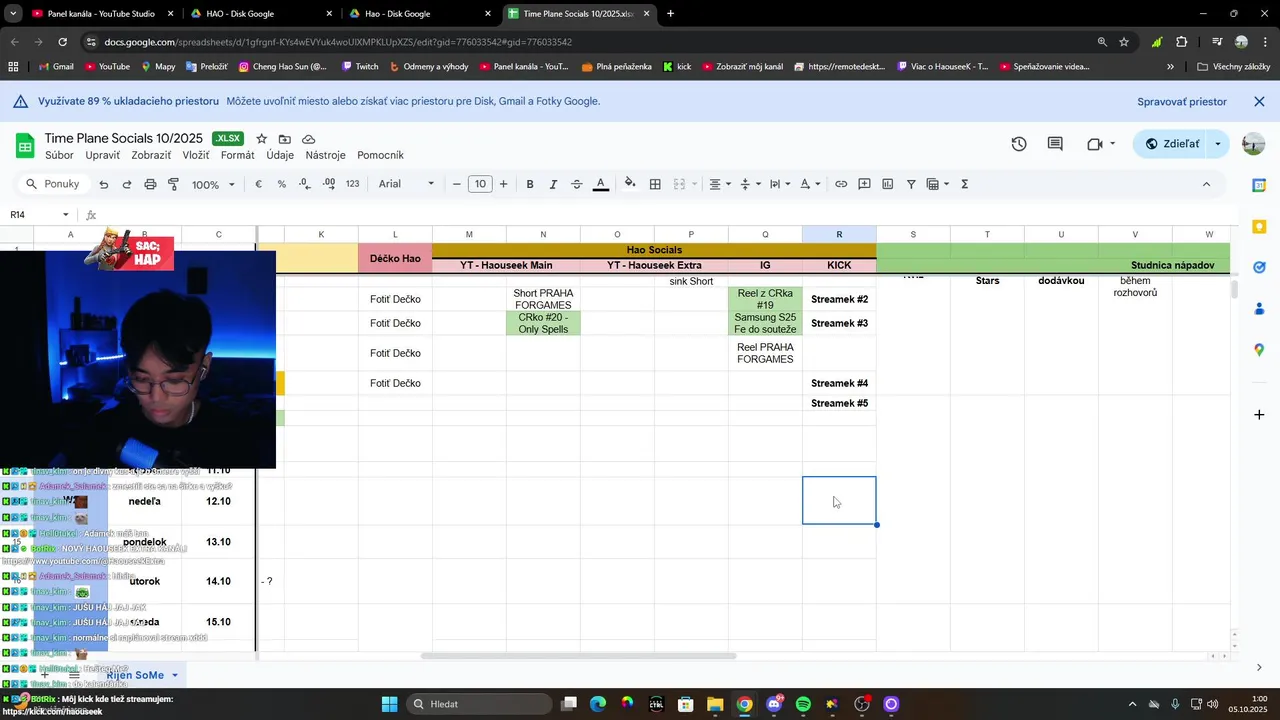The width and height of the screenshot is (1280, 720).
Task: Open the Súbor menu
Action: click(59, 155)
